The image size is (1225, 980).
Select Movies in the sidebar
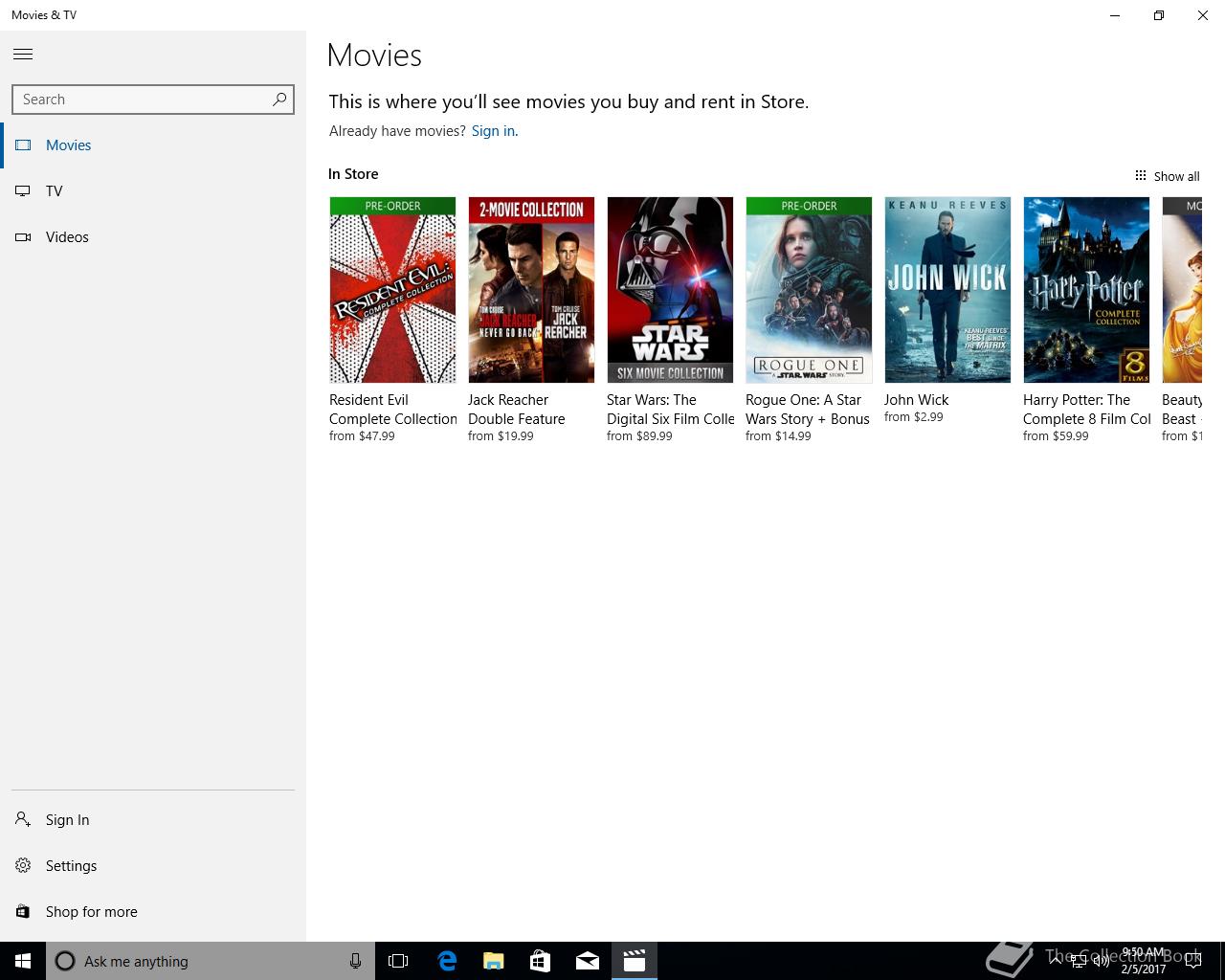click(153, 145)
